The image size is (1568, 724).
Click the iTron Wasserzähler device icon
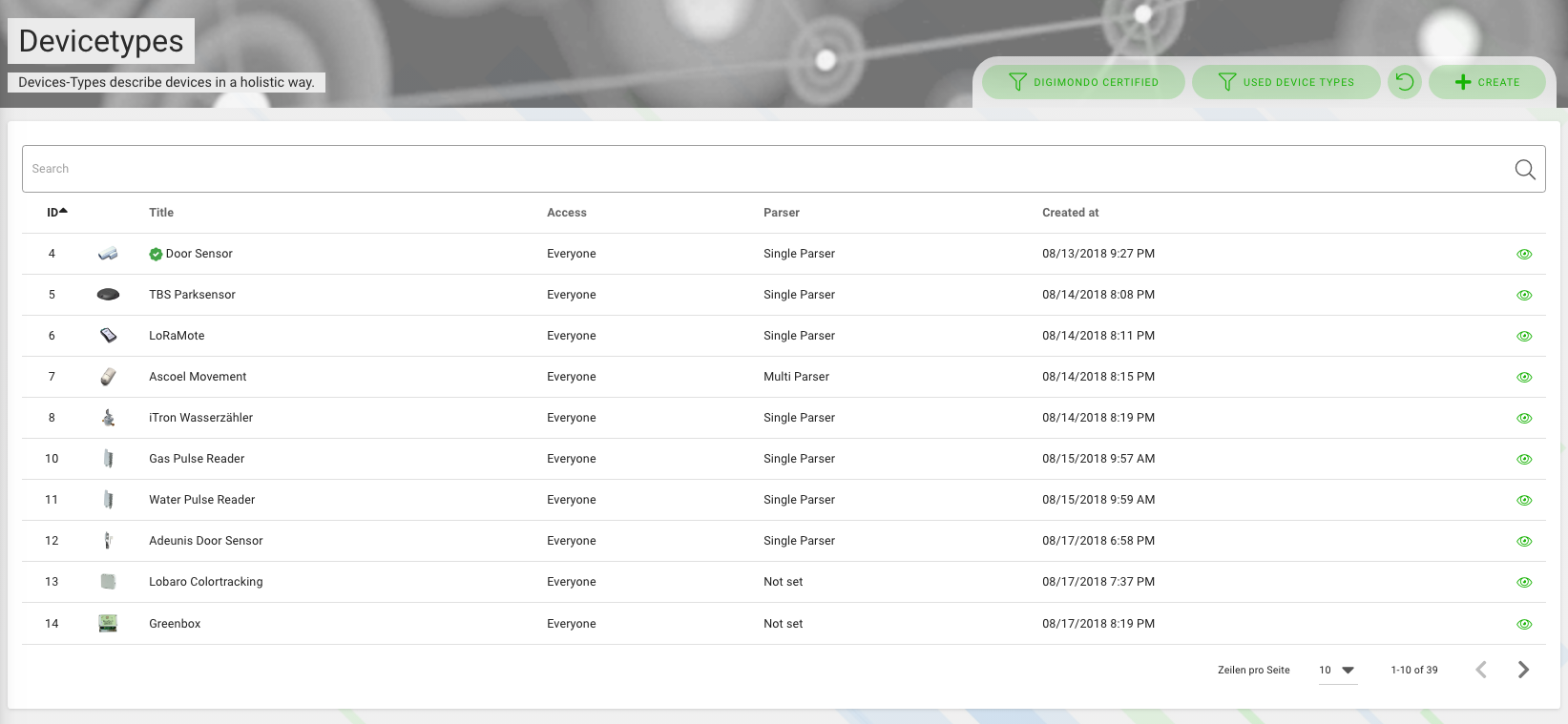tap(108, 418)
